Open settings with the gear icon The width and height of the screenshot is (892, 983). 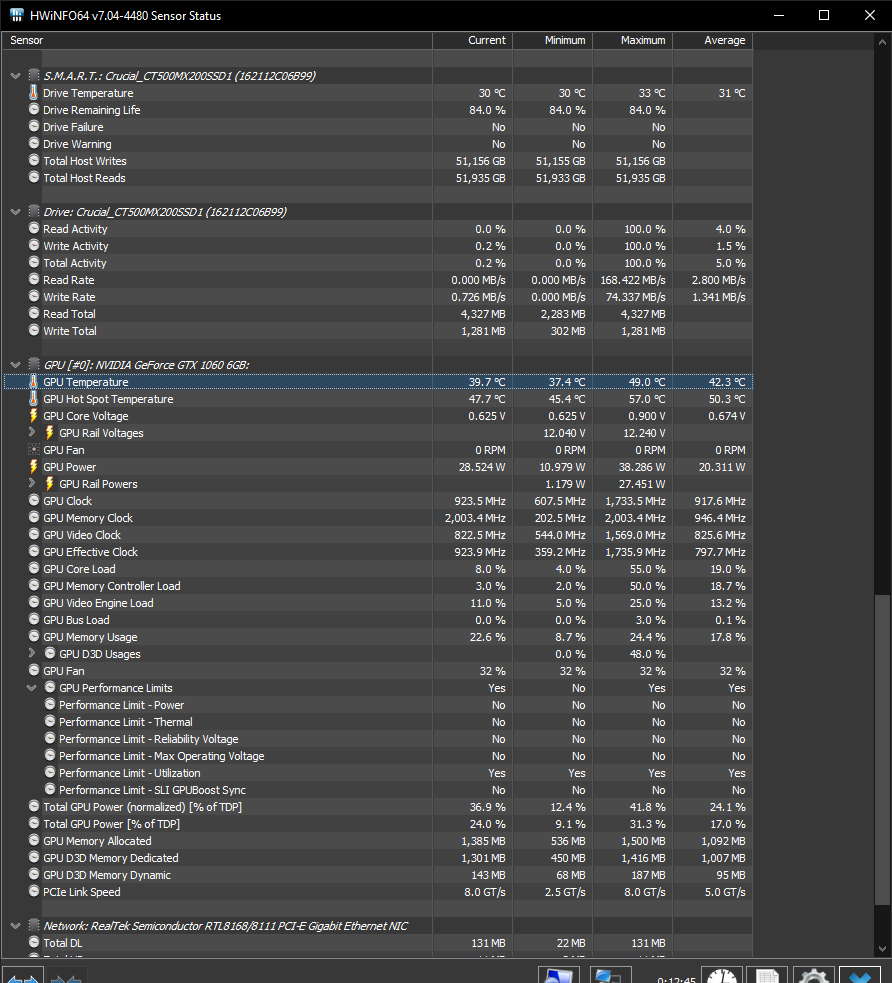tap(814, 977)
